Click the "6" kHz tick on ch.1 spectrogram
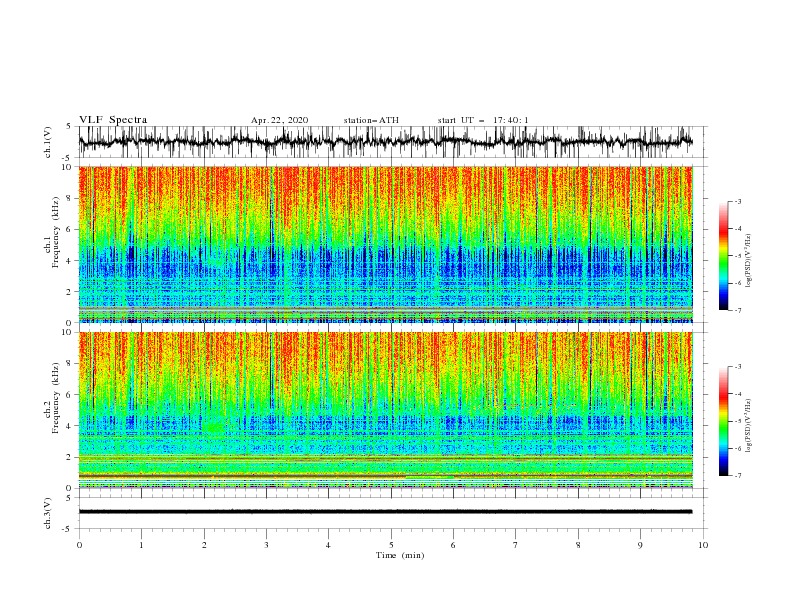 pos(70,229)
